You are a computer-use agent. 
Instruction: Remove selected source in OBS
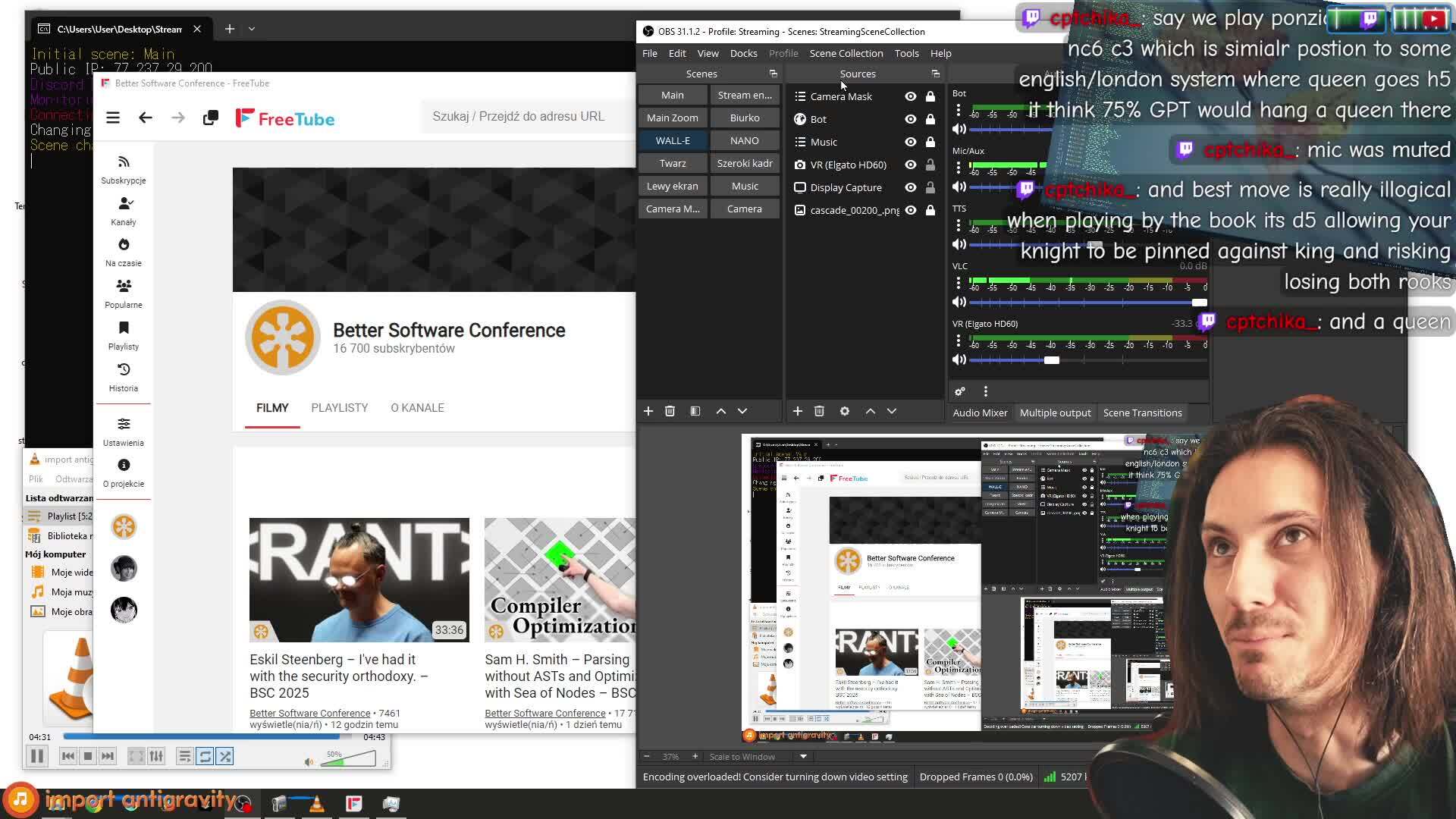[x=819, y=411]
